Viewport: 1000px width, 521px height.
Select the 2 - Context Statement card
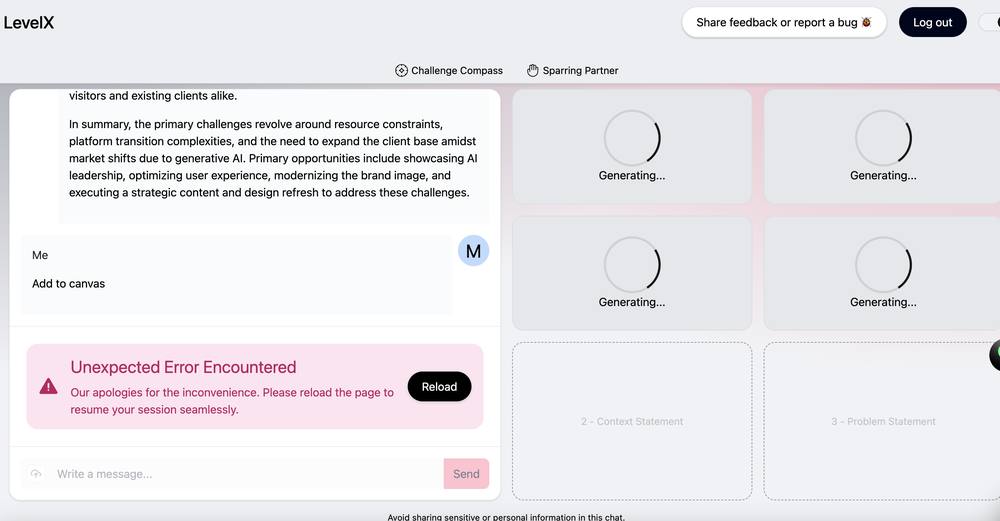click(x=632, y=421)
